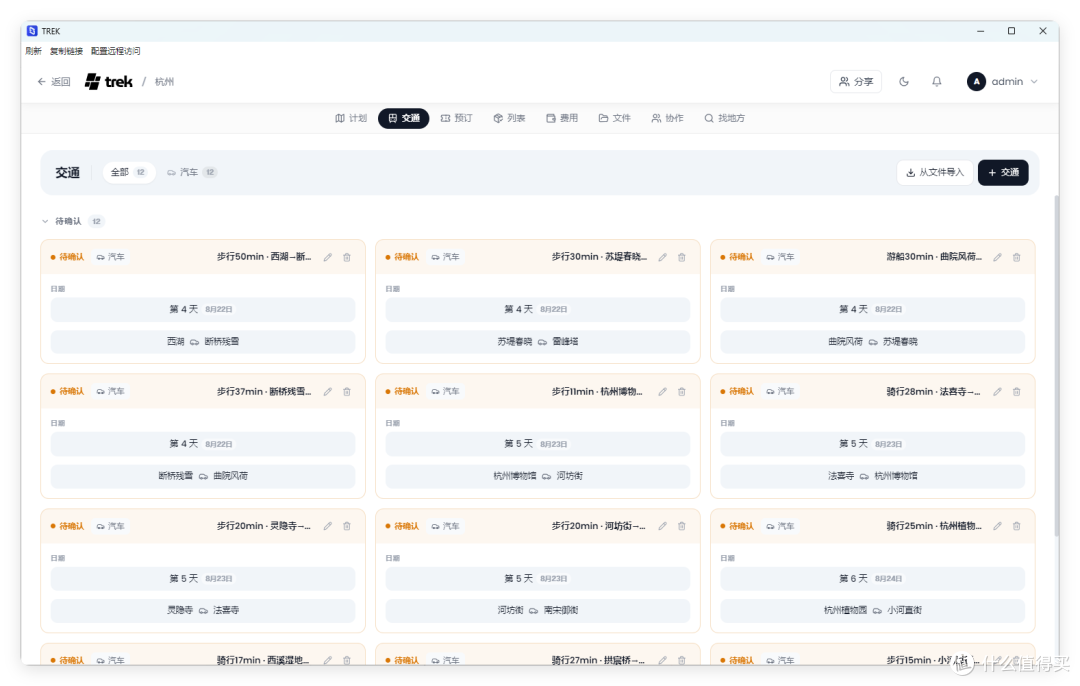Click 灵隐寺 to 法喜寺 route row

coord(203,610)
